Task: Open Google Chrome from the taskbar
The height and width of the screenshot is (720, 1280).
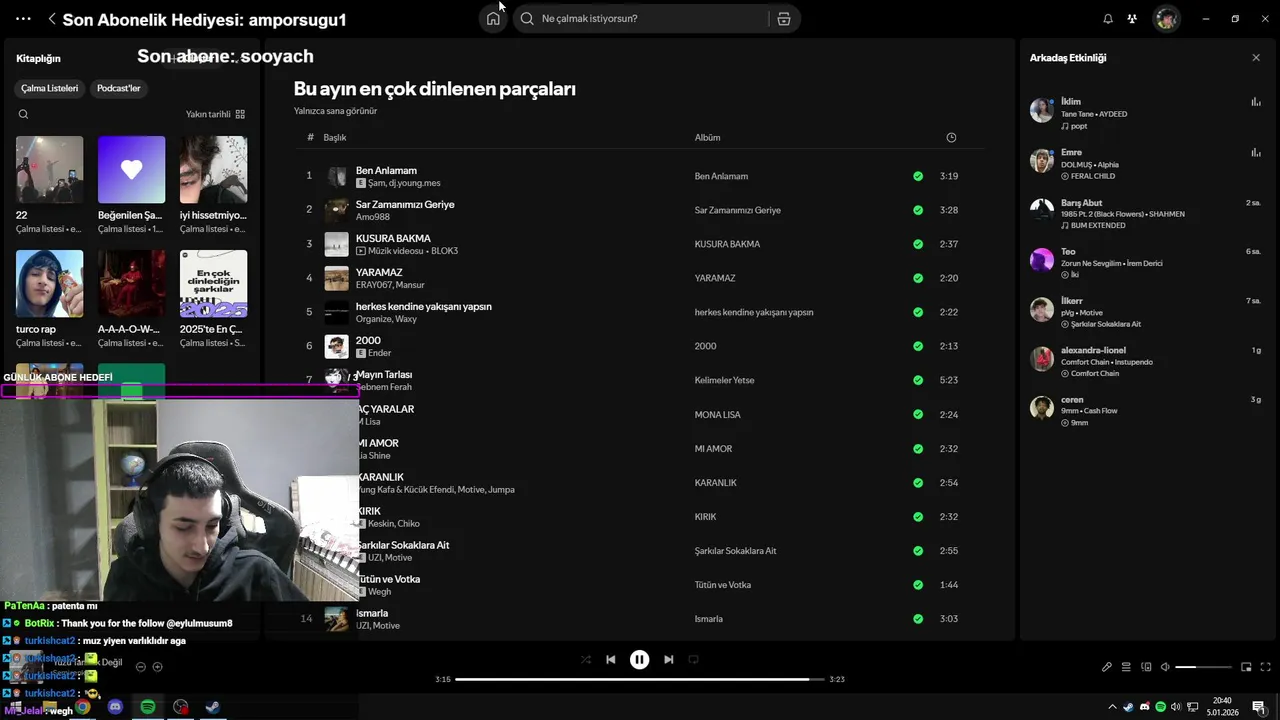Action: click(83, 707)
